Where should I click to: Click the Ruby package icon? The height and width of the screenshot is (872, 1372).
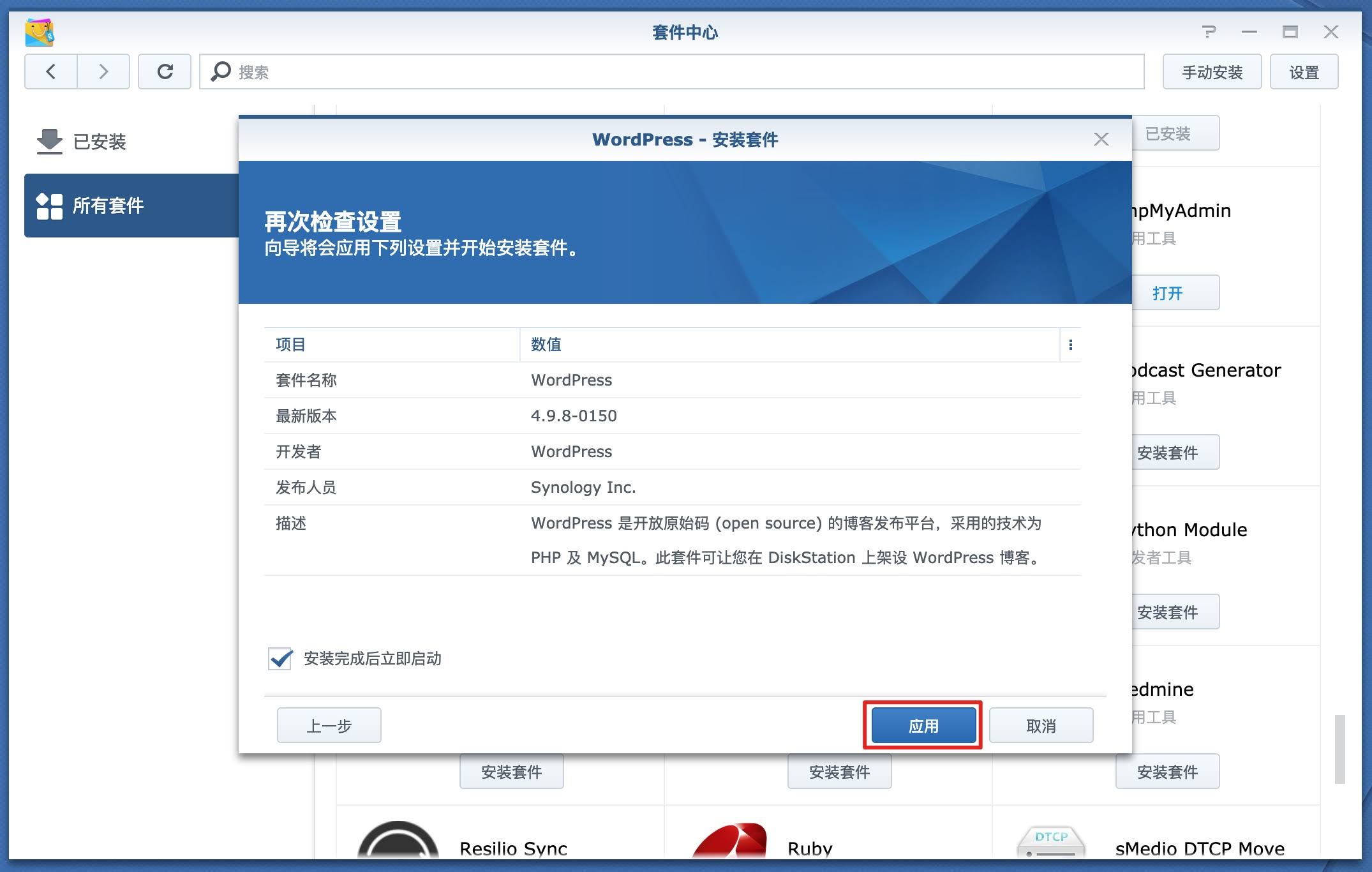click(729, 843)
